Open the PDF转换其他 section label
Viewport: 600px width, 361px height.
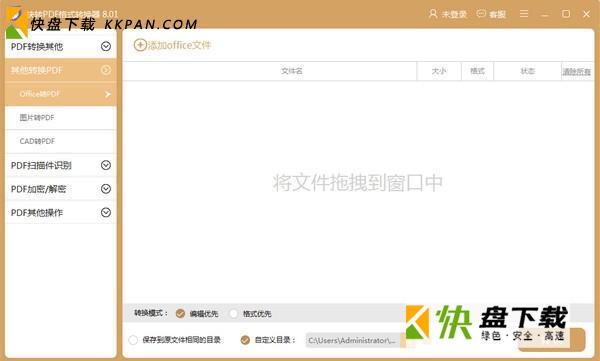pyautogui.click(x=37, y=47)
